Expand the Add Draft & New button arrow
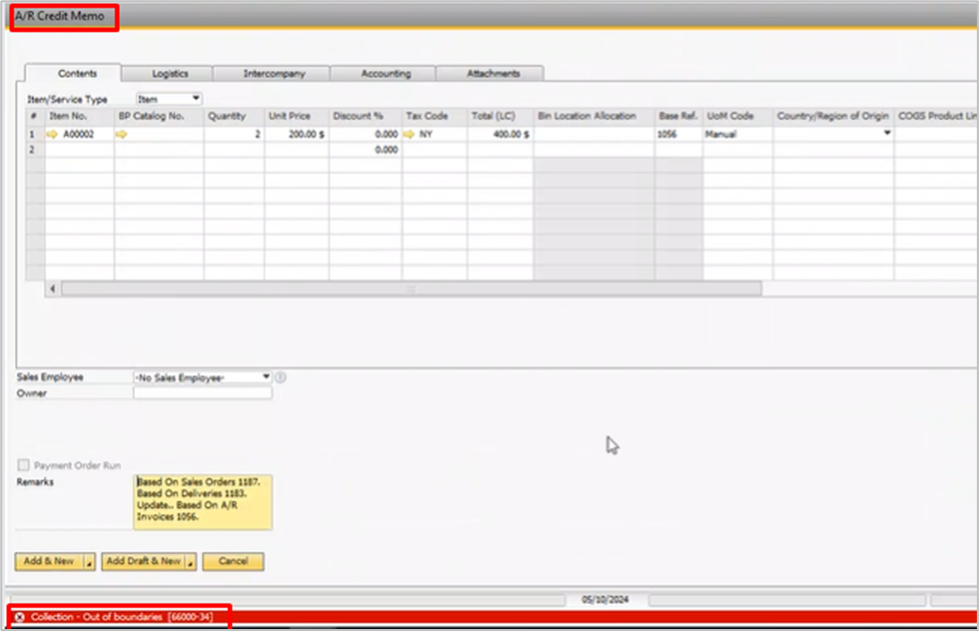This screenshot has height=631, width=979. click(x=191, y=562)
